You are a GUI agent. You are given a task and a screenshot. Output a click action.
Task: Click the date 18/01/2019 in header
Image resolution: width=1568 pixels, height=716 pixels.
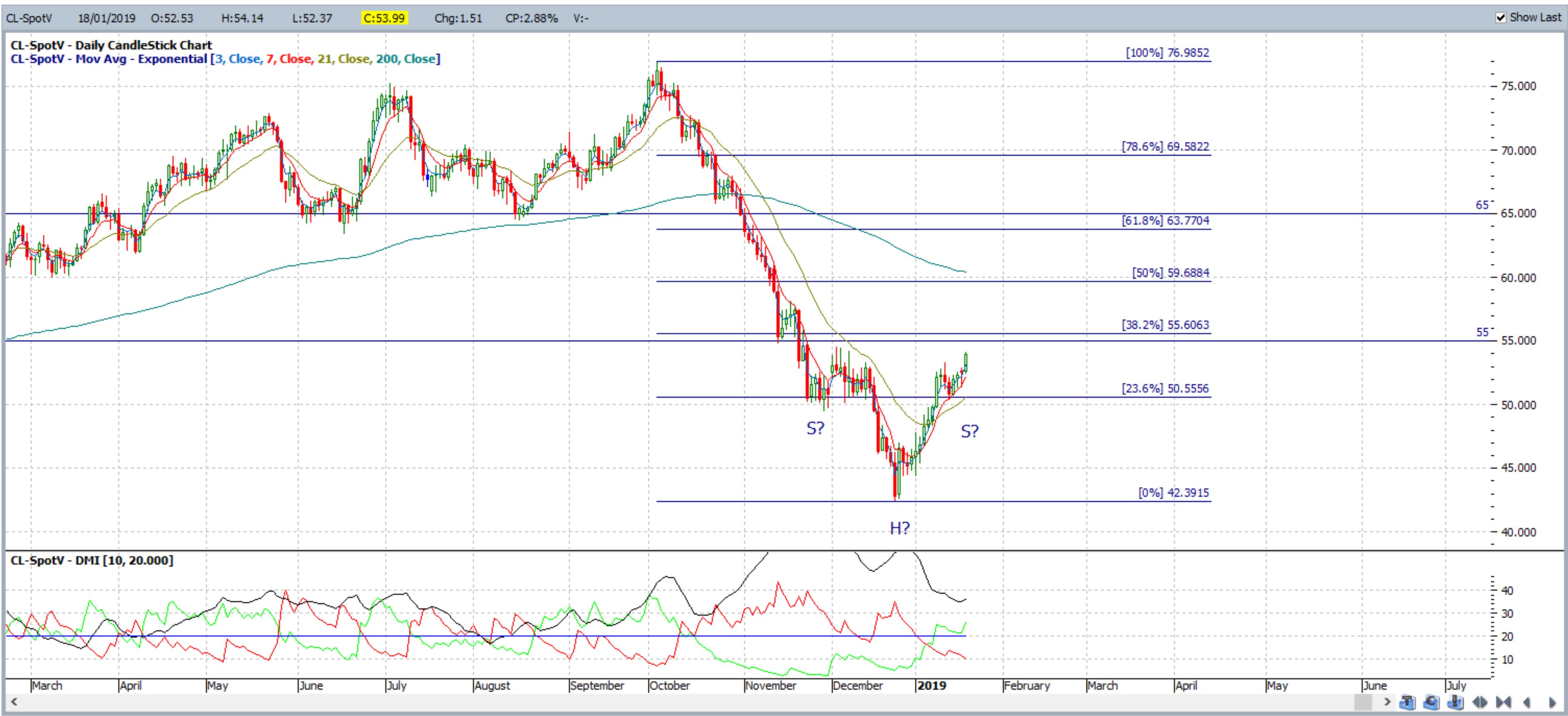click(x=106, y=18)
